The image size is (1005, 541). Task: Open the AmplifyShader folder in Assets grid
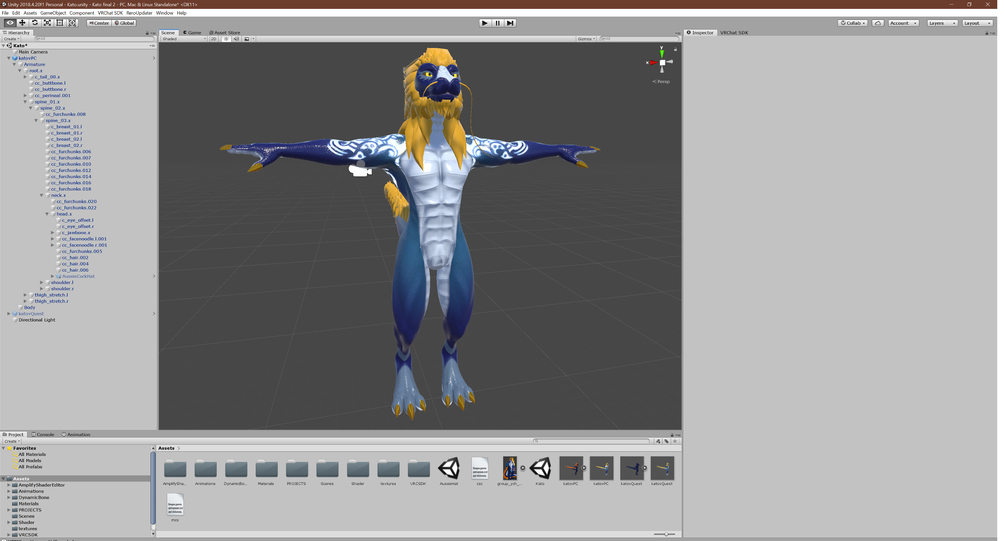pos(175,470)
